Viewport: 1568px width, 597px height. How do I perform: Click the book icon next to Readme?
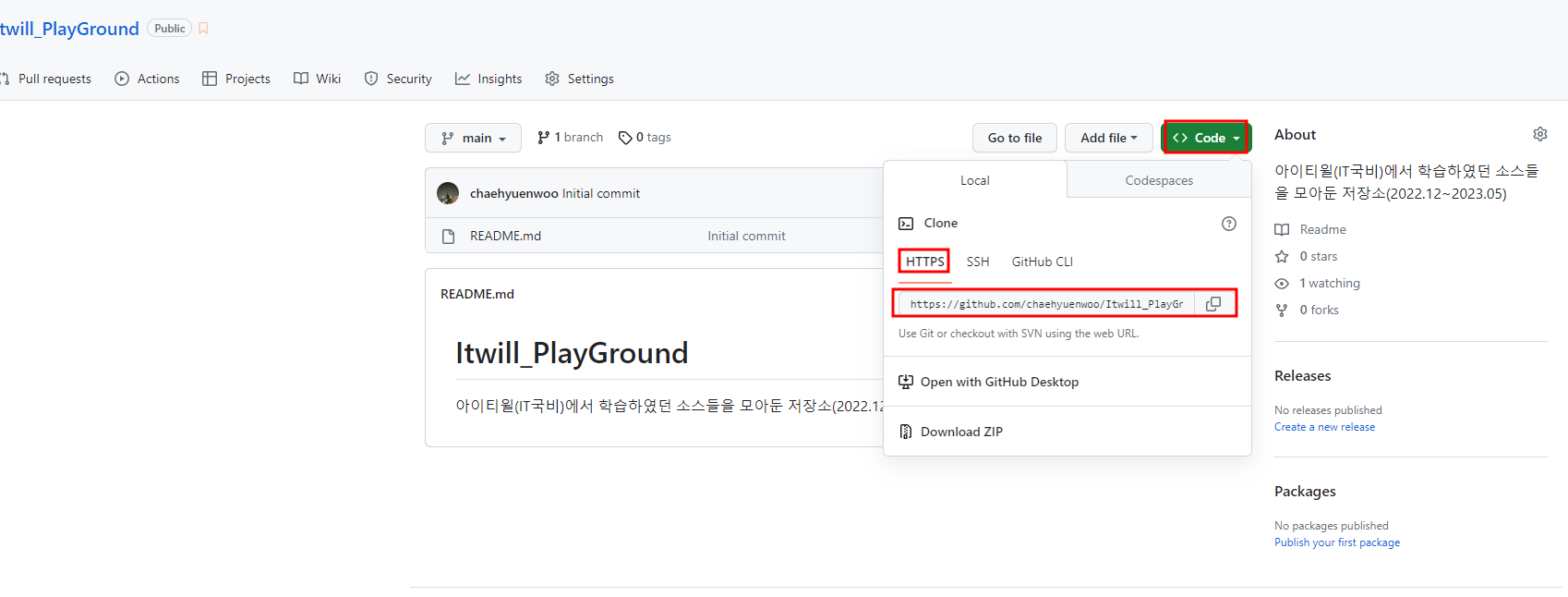pyautogui.click(x=1282, y=230)
